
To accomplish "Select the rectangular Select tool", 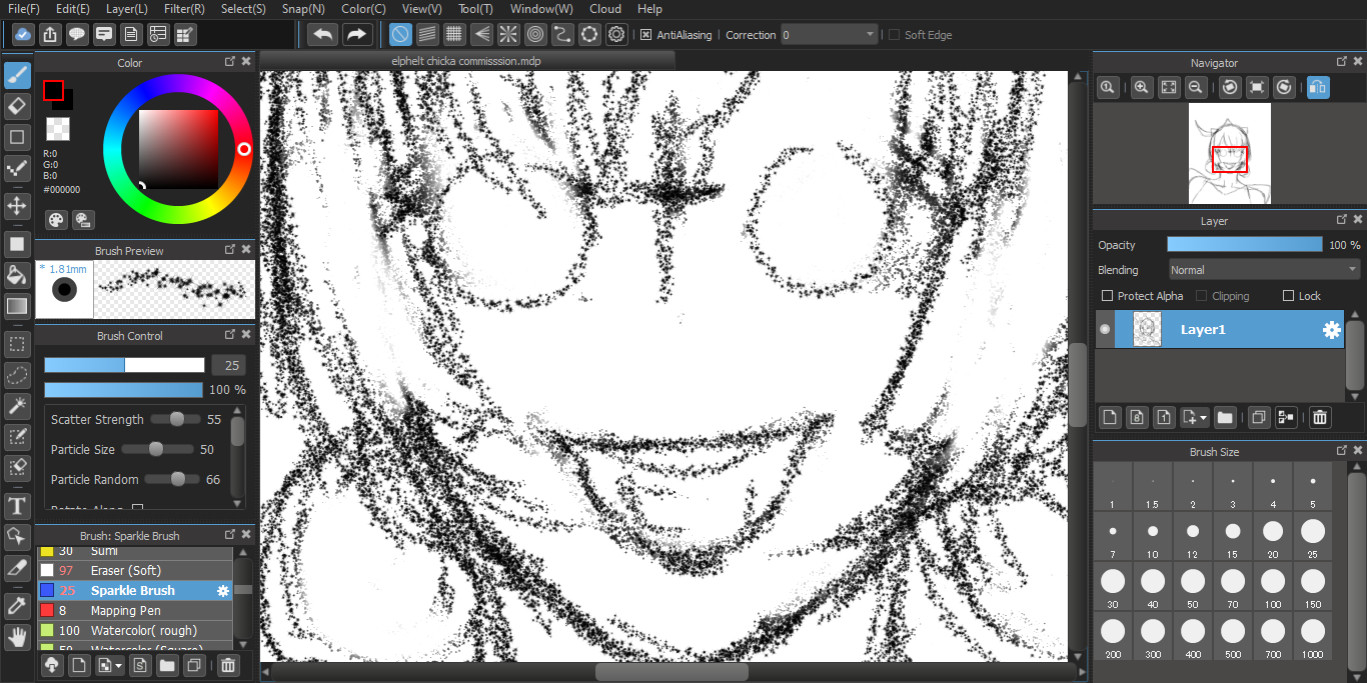I will [x=17, y=345].
